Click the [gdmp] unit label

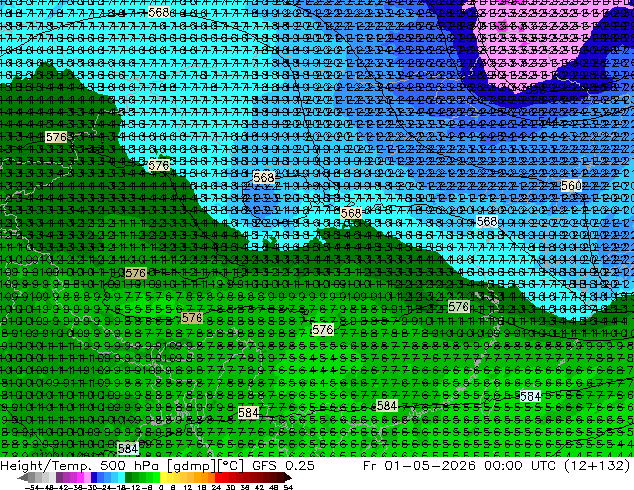190,466
